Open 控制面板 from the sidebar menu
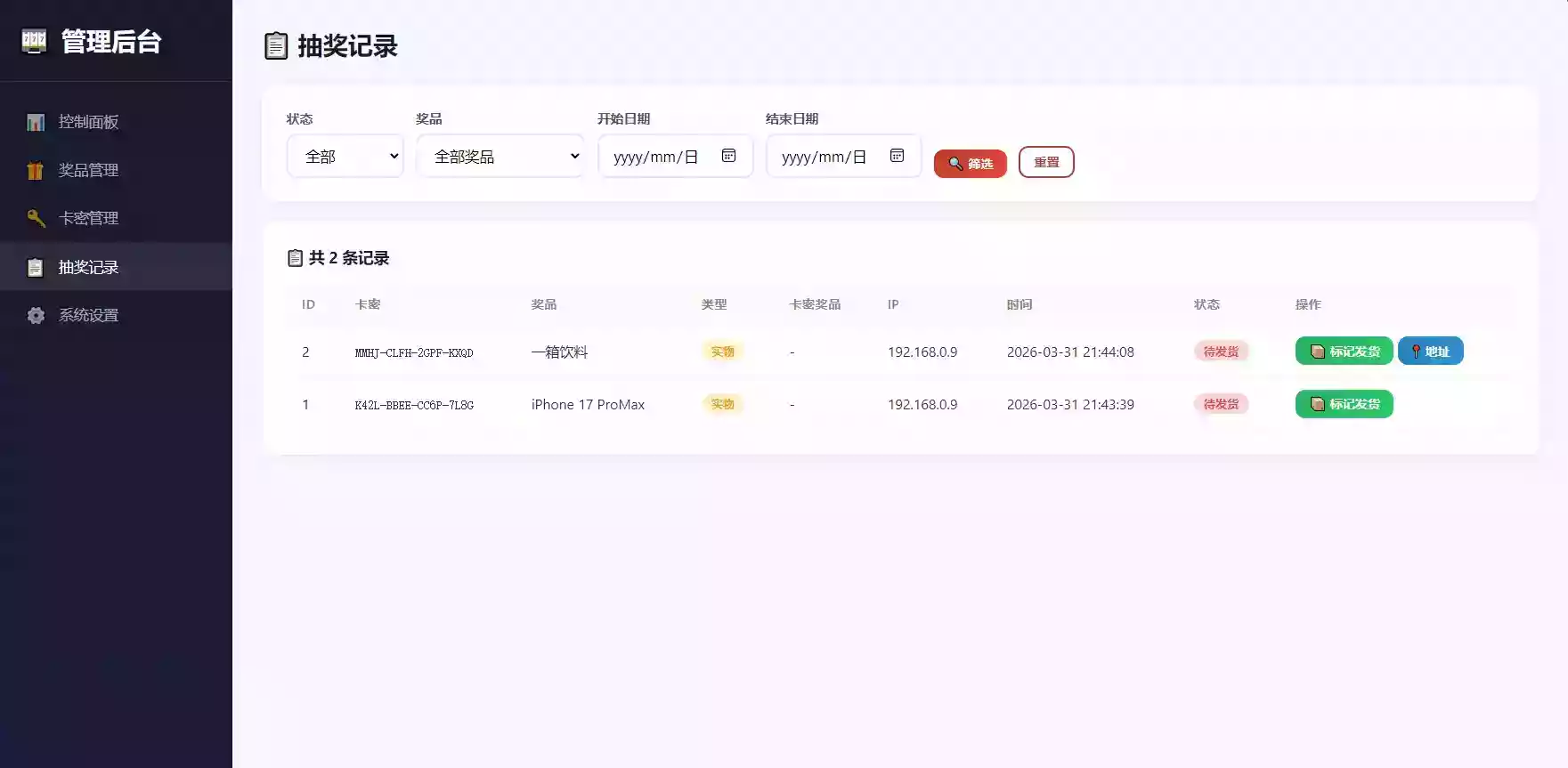 tap(116, 122)
